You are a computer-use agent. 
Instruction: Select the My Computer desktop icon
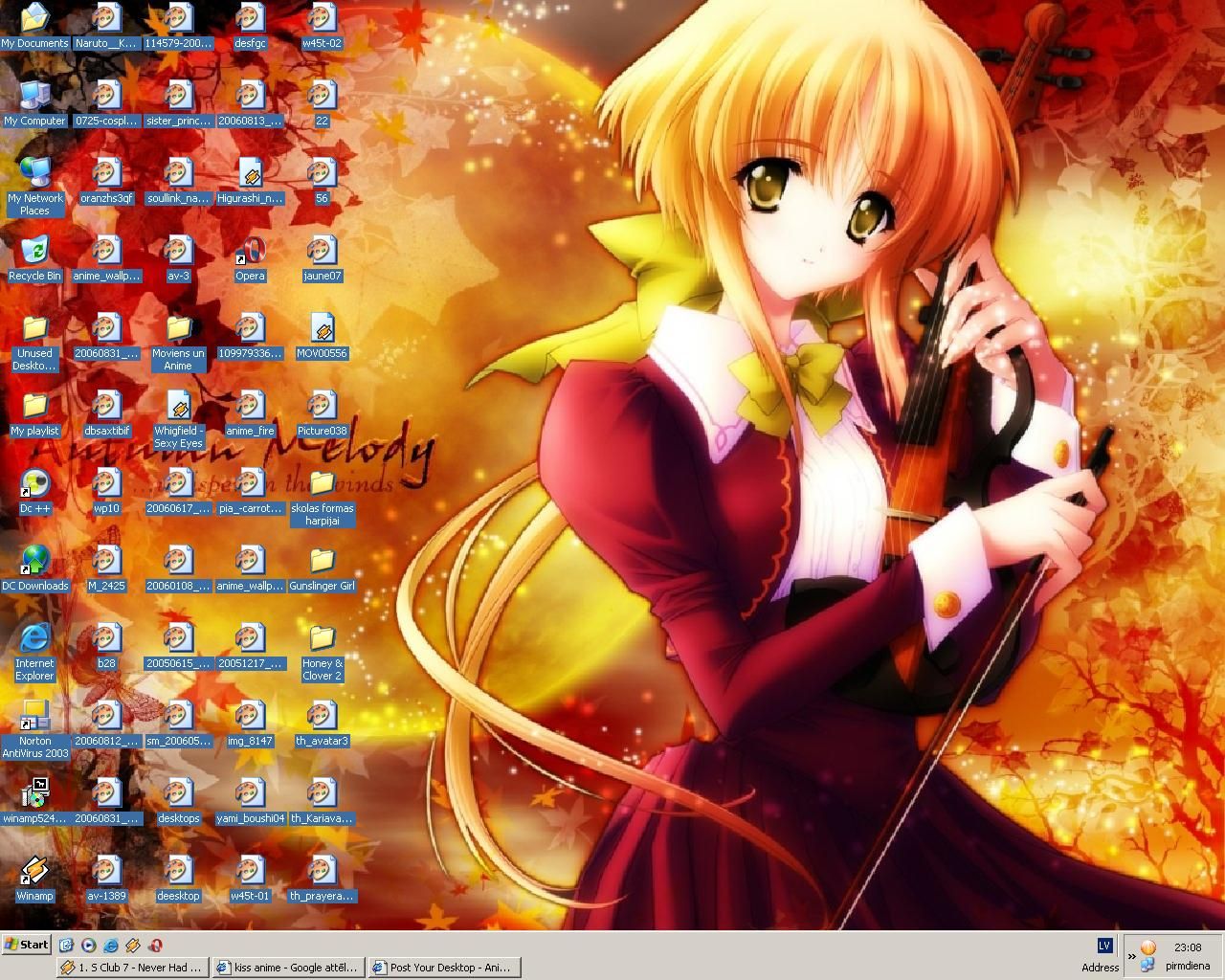(x=34, y=103)
